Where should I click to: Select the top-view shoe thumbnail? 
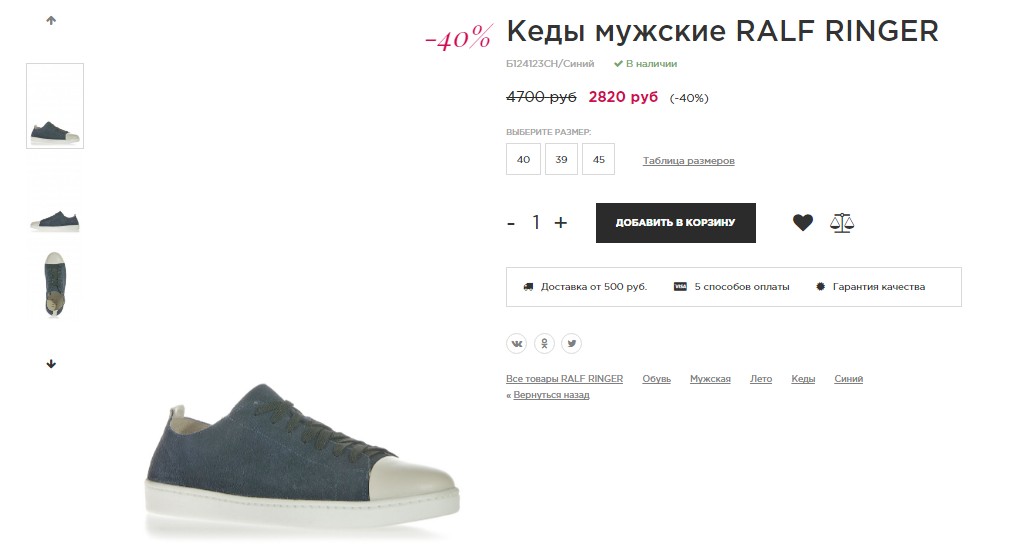pos(55,285)
